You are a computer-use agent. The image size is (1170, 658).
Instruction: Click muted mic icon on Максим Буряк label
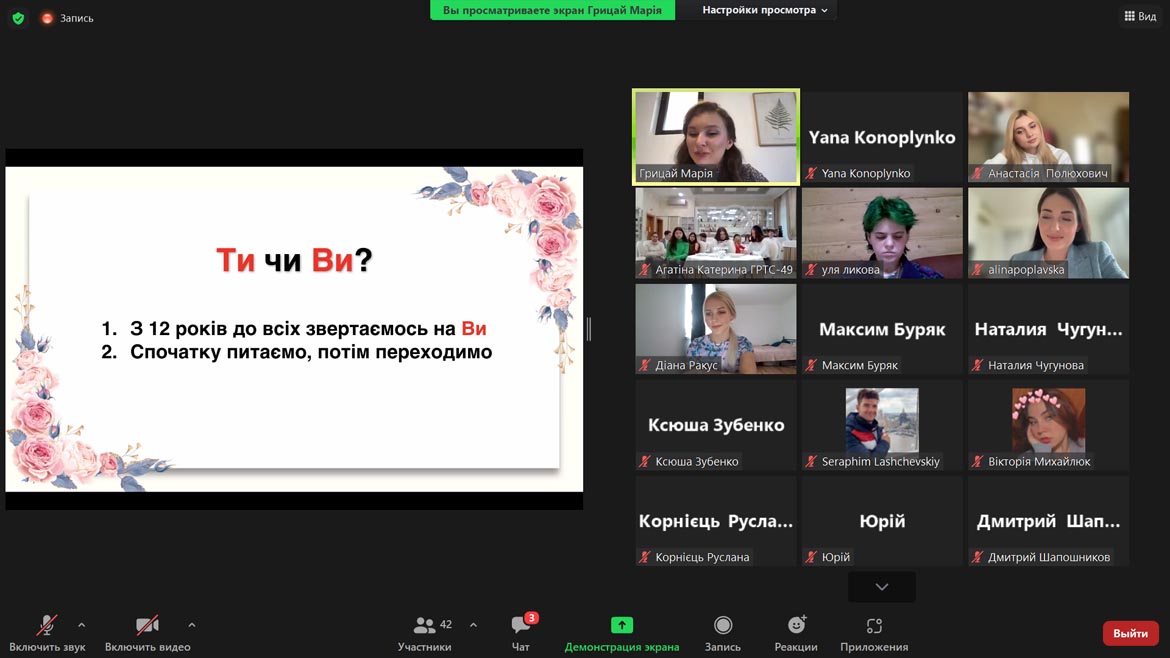click(811, 365)
